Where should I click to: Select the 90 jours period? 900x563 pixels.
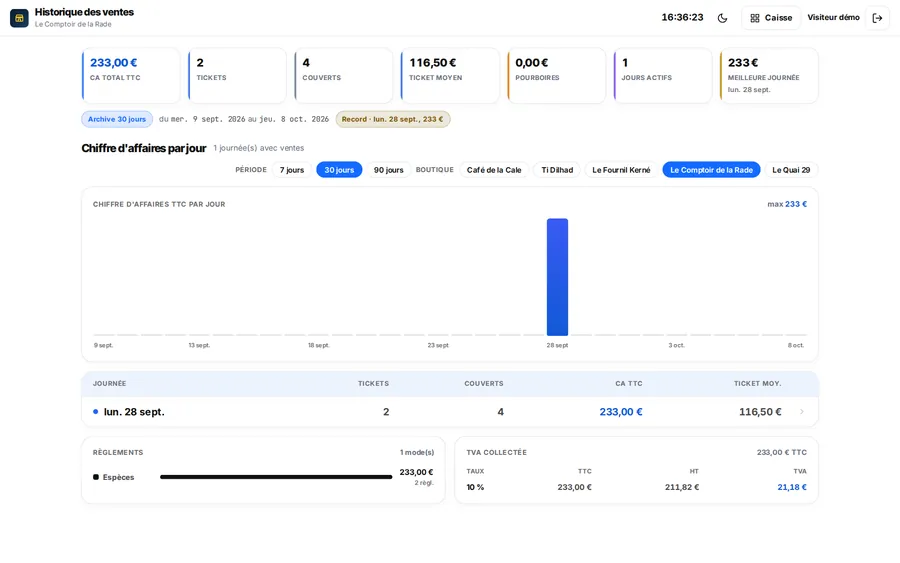(389, 170)
